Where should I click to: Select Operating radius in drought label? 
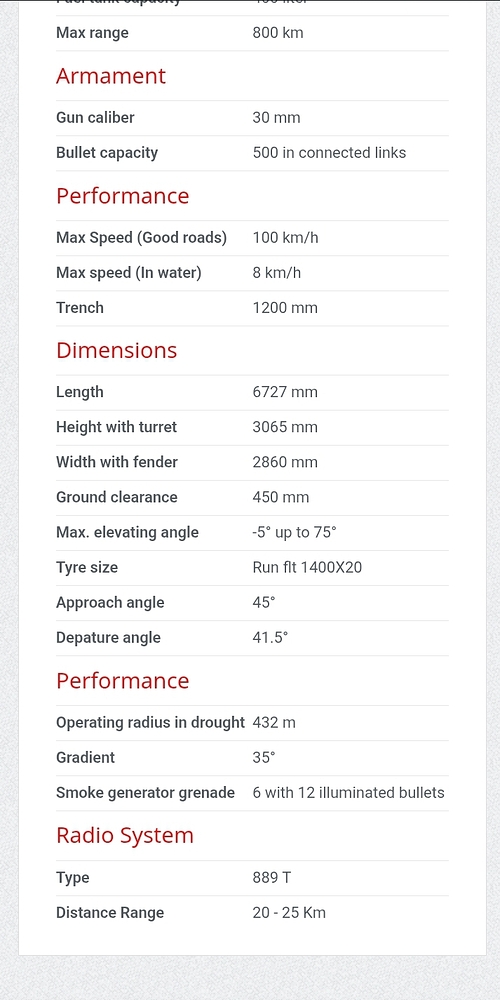[x=151, y=723]
